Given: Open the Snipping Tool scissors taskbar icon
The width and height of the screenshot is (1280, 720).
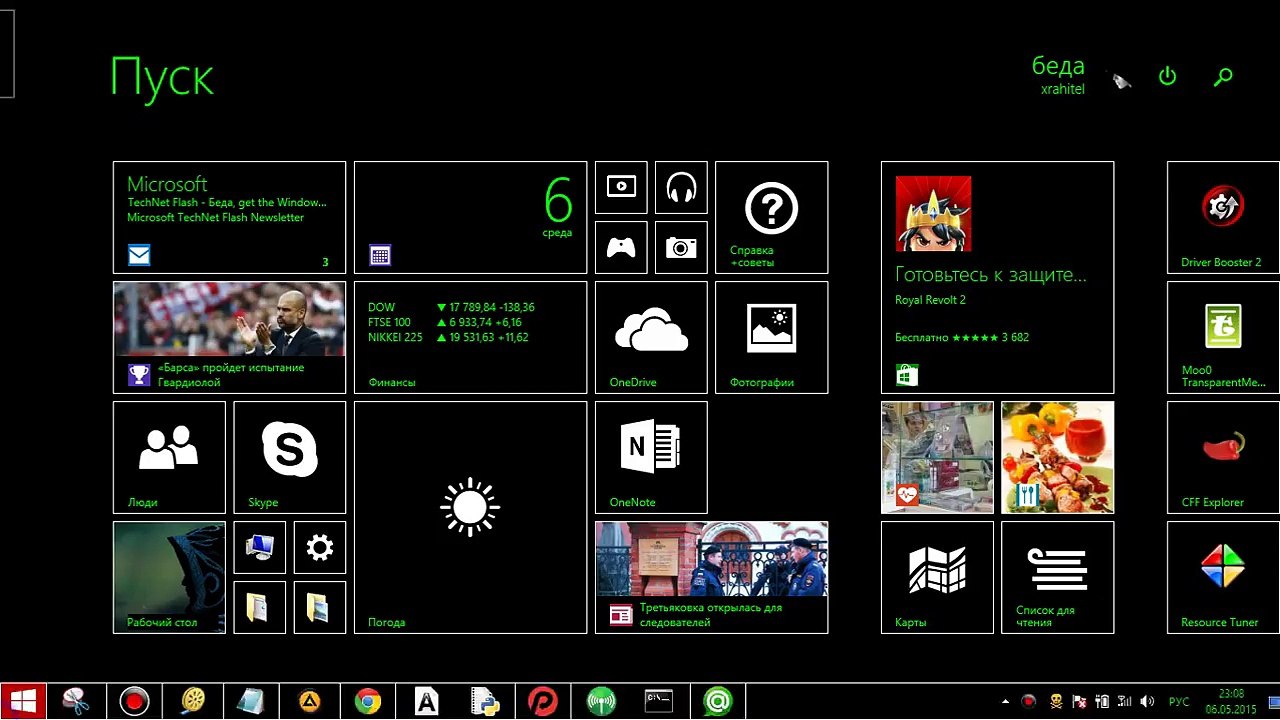Looking at the screenshot, I should click(x=75, y=702).
